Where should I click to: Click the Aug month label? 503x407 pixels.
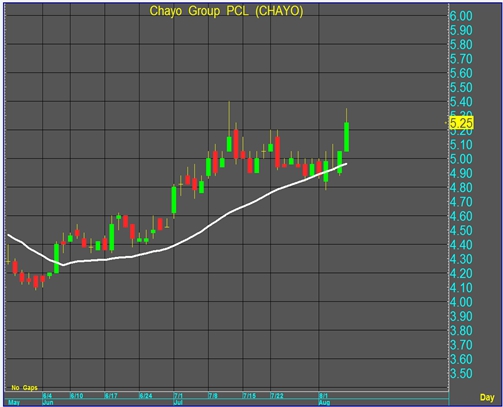(324, 402)
